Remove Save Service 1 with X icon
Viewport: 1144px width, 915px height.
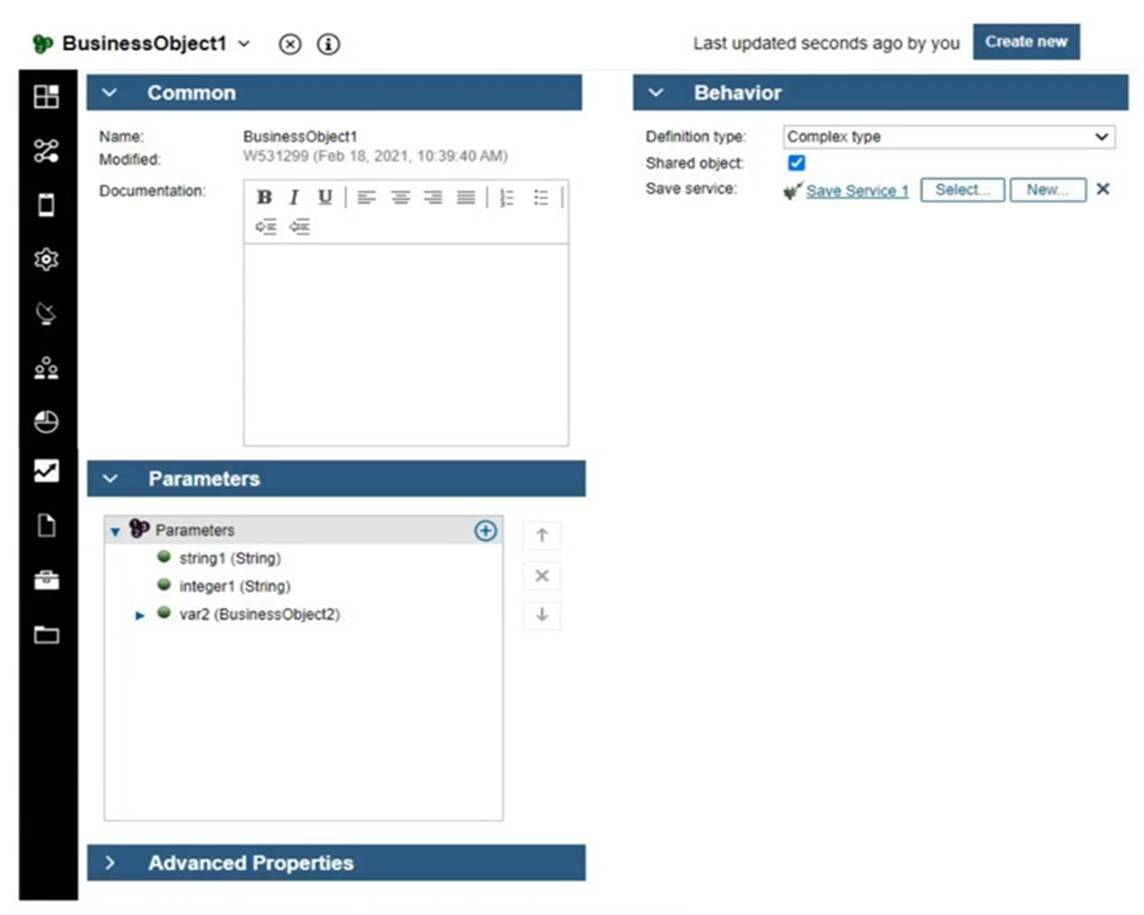[1103, 189]
